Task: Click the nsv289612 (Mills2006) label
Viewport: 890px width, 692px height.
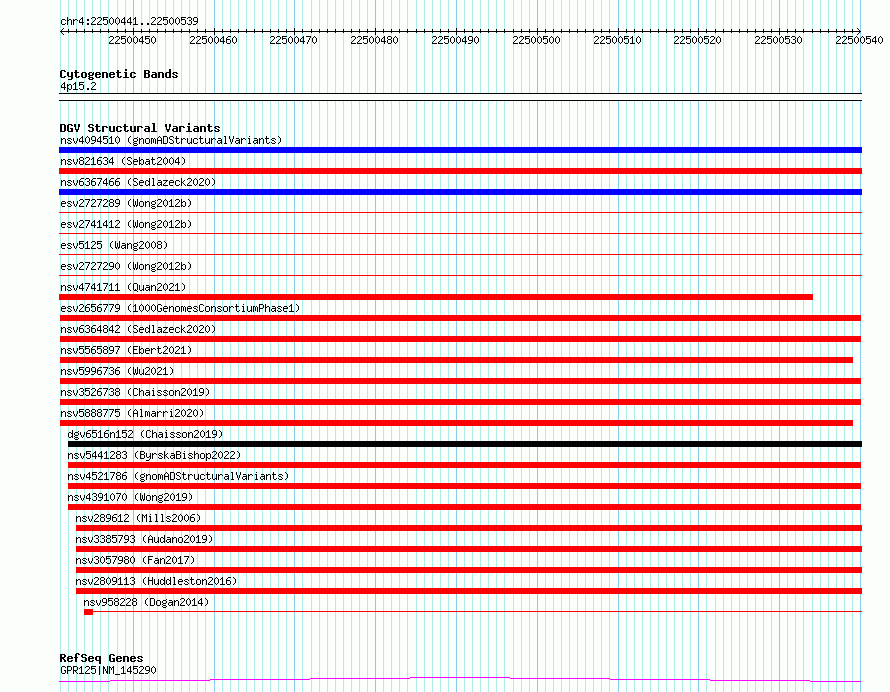Action: click(x=138, y=518)
